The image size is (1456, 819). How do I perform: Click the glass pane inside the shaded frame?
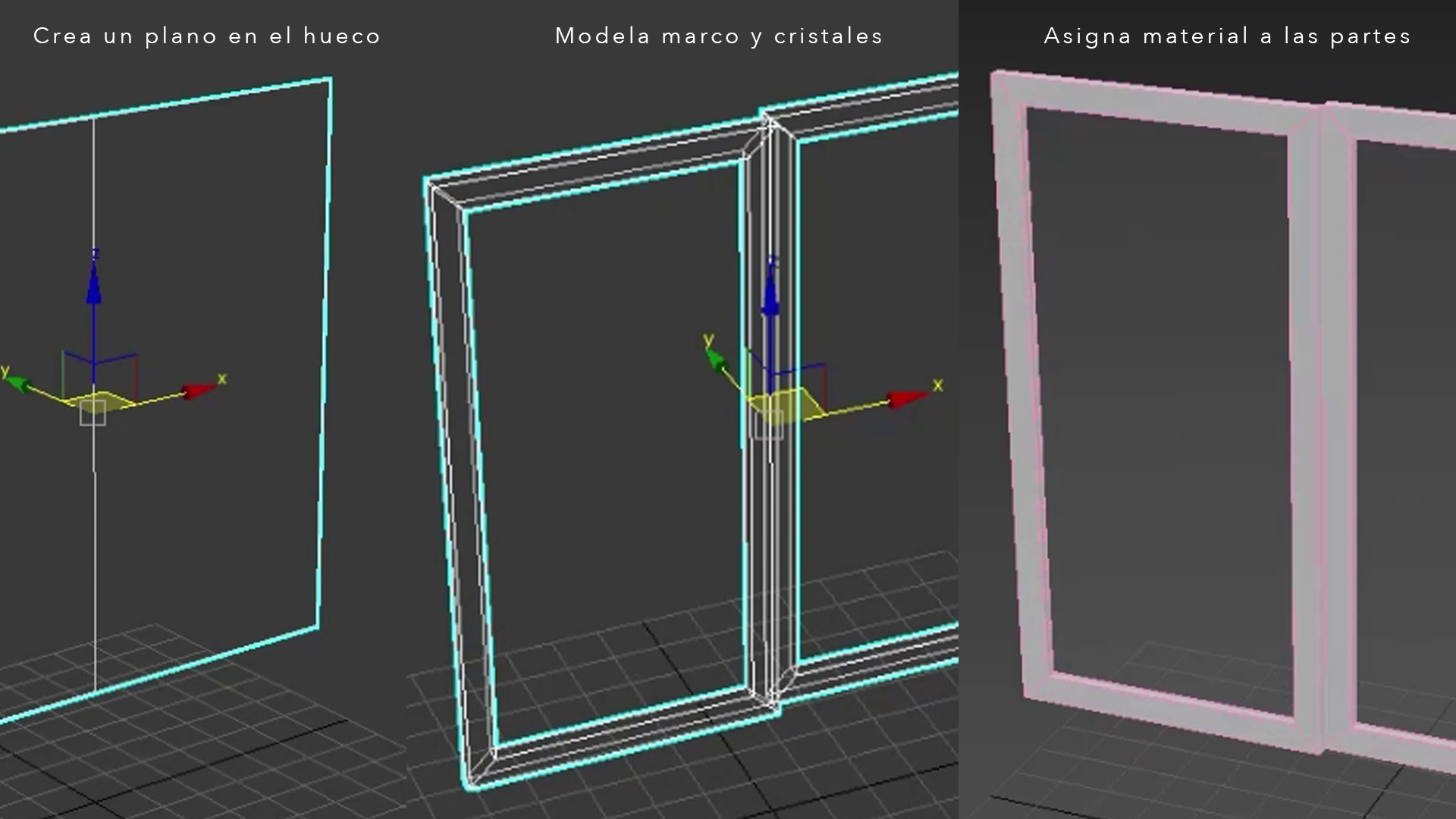1160,409
